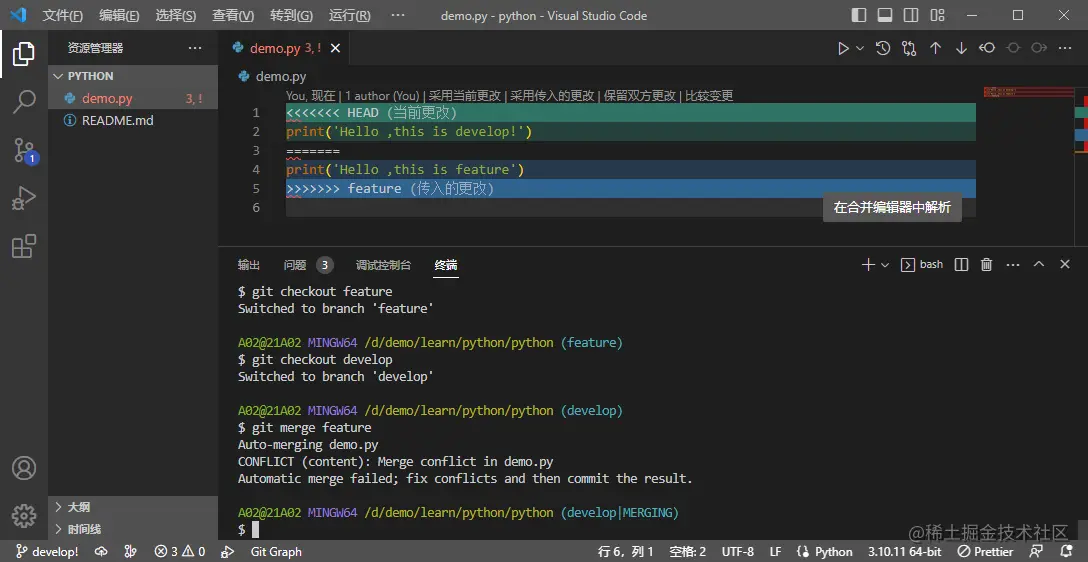Open Run and Debug view
1088x562 pixels.
(x=24, y=199)
